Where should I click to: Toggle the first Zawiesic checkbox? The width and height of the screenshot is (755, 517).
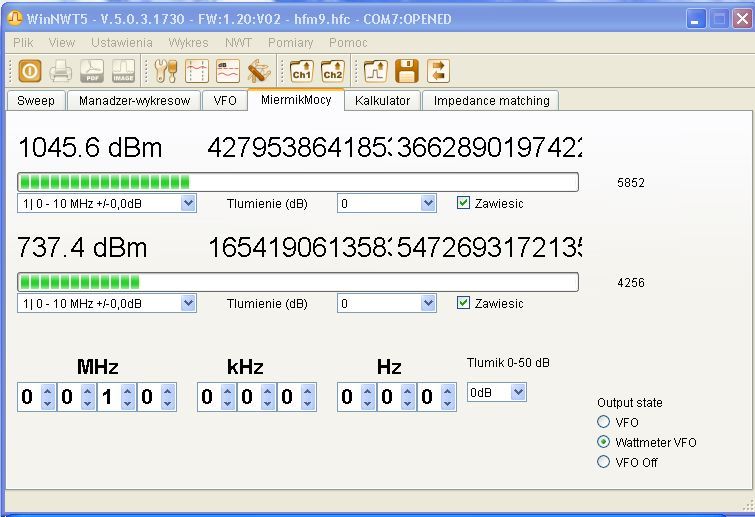463,203
